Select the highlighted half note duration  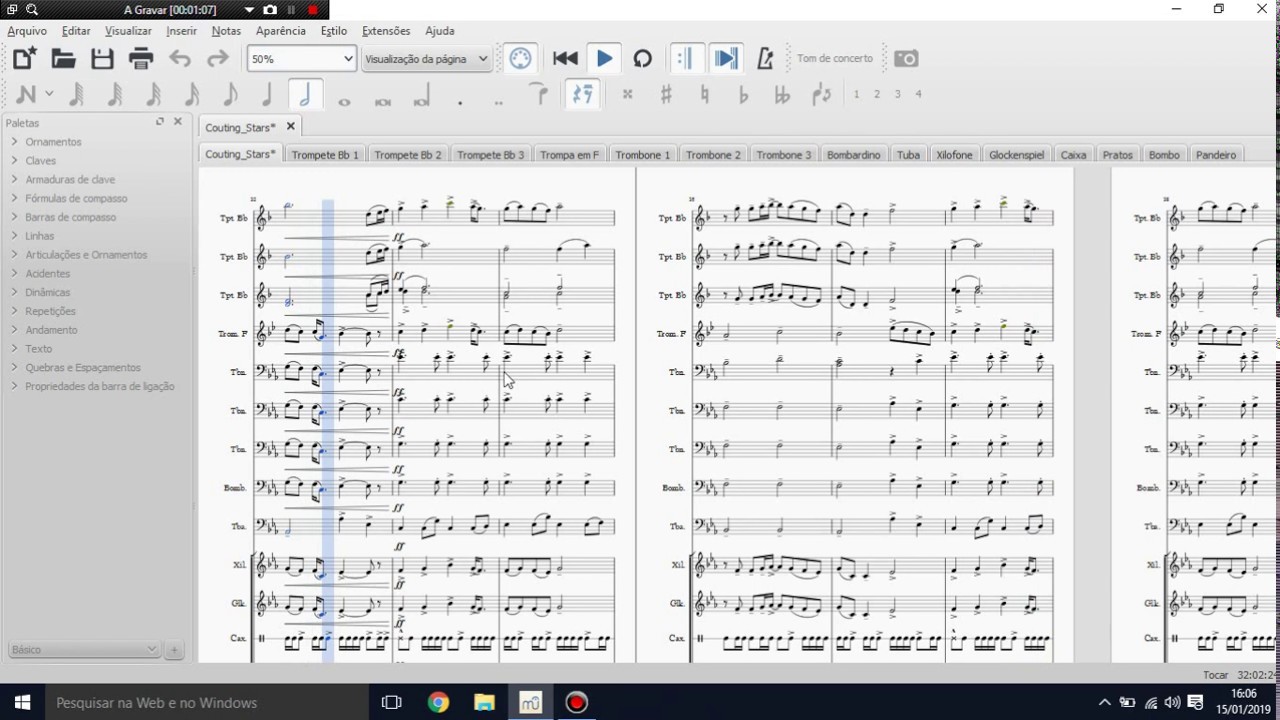[x=305, y=94]
